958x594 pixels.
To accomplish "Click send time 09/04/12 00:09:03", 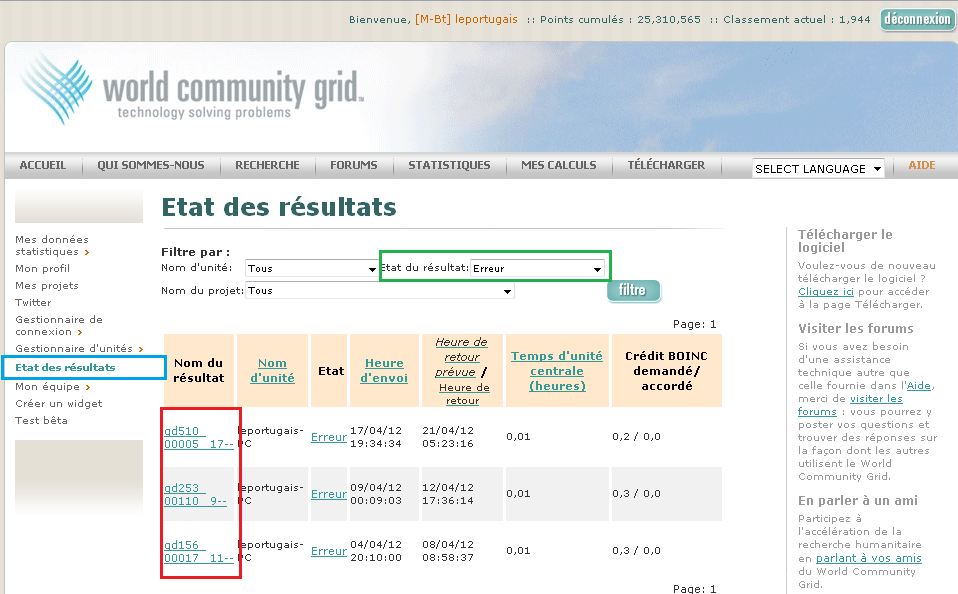I will tap(376, 494).
